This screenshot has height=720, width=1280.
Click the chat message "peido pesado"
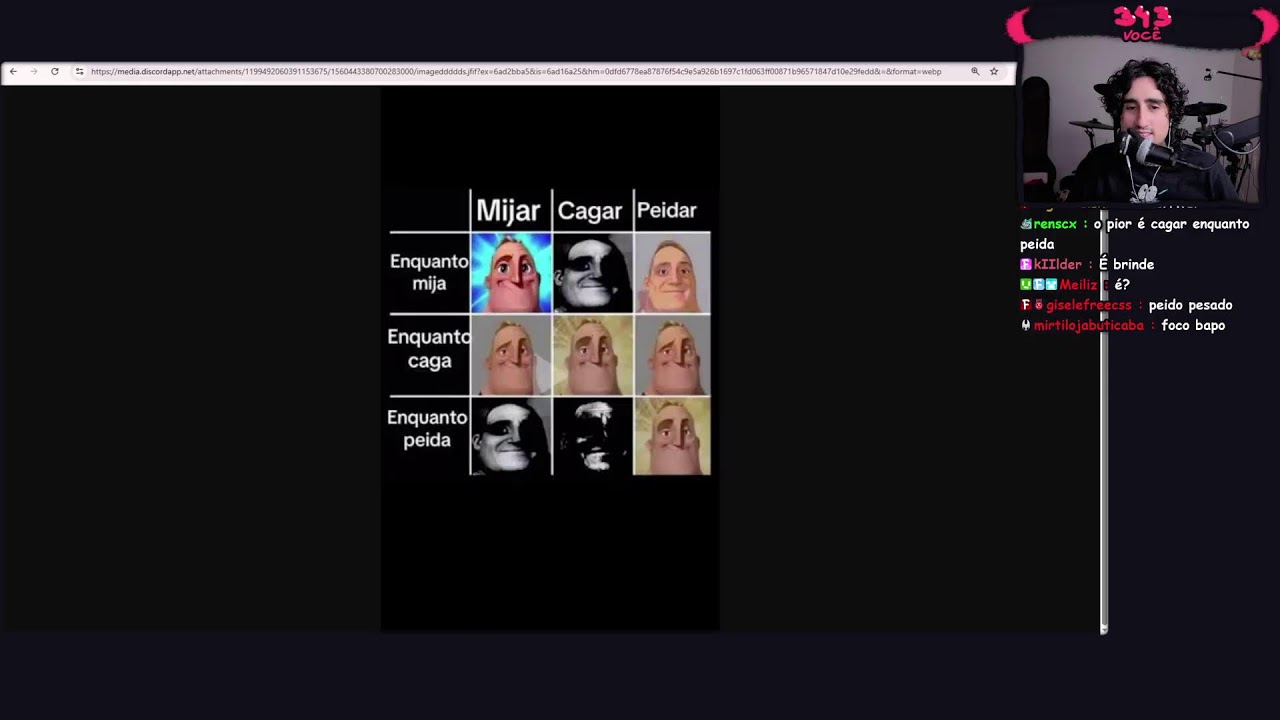pyautogui.click(x=1190, y=305)
